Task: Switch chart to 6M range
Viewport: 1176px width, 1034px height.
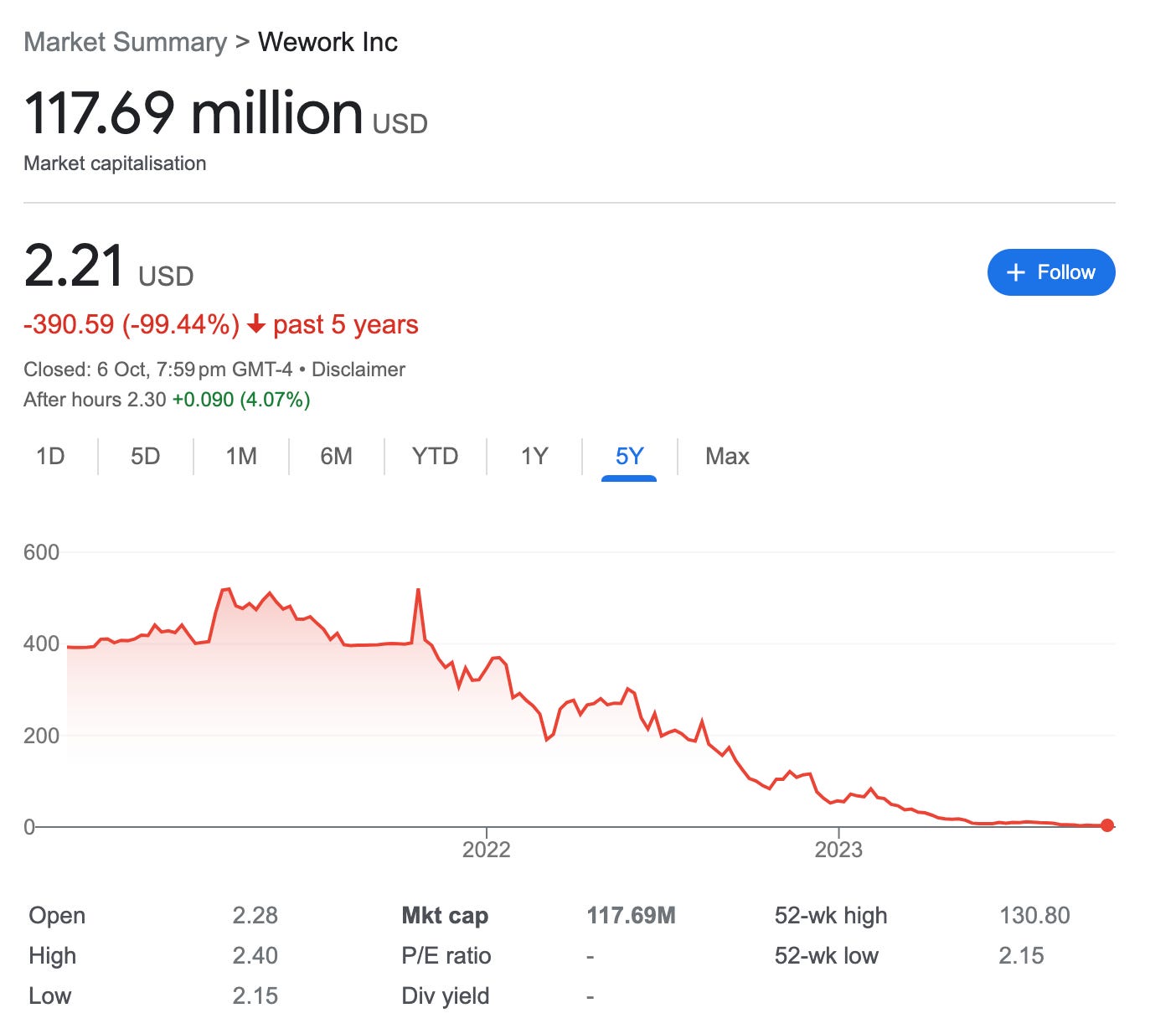Action: click(x=336, y=456)
